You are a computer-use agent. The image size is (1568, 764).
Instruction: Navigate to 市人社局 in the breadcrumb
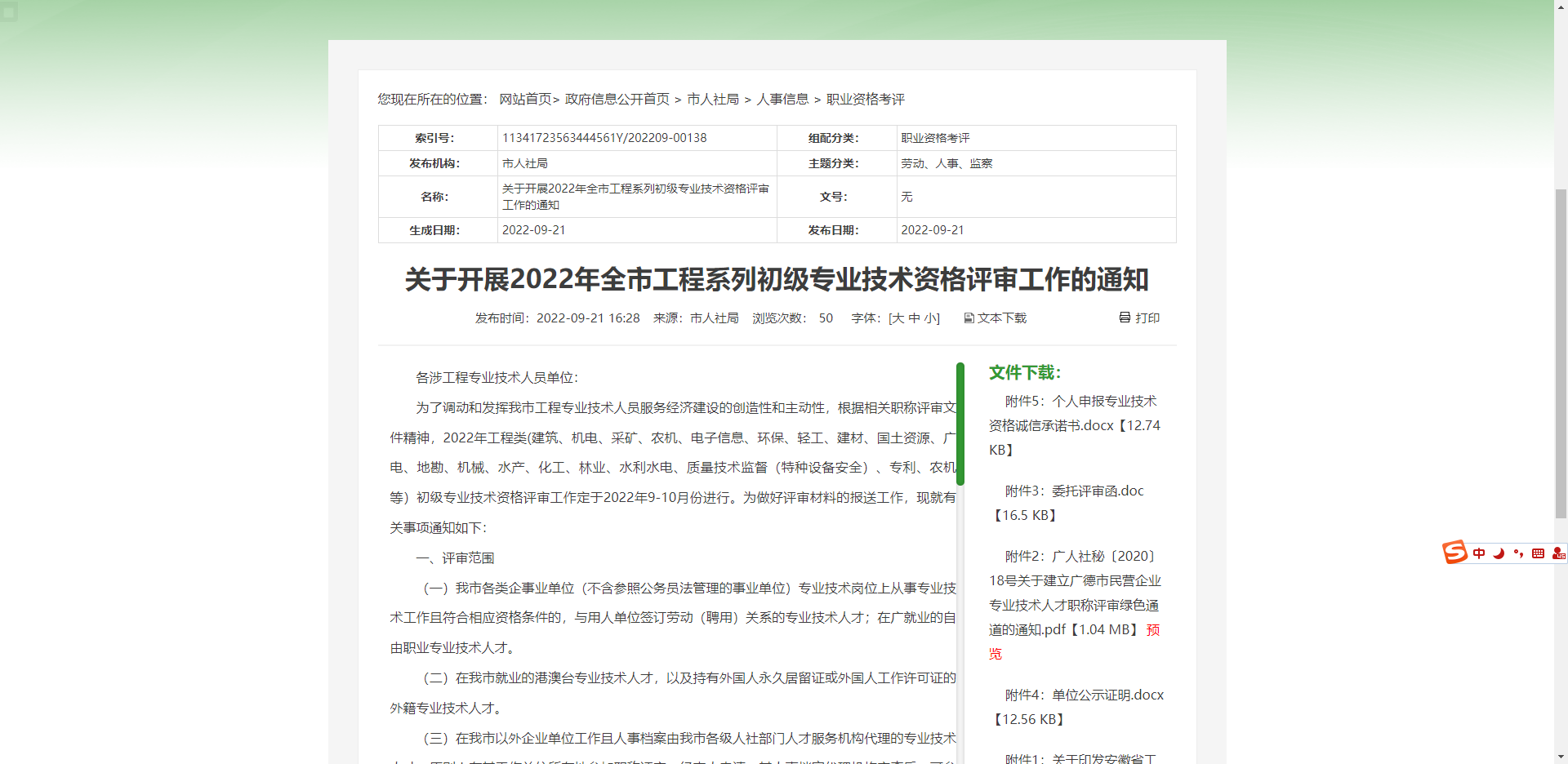pyautogui.click(x=712, y=99)
